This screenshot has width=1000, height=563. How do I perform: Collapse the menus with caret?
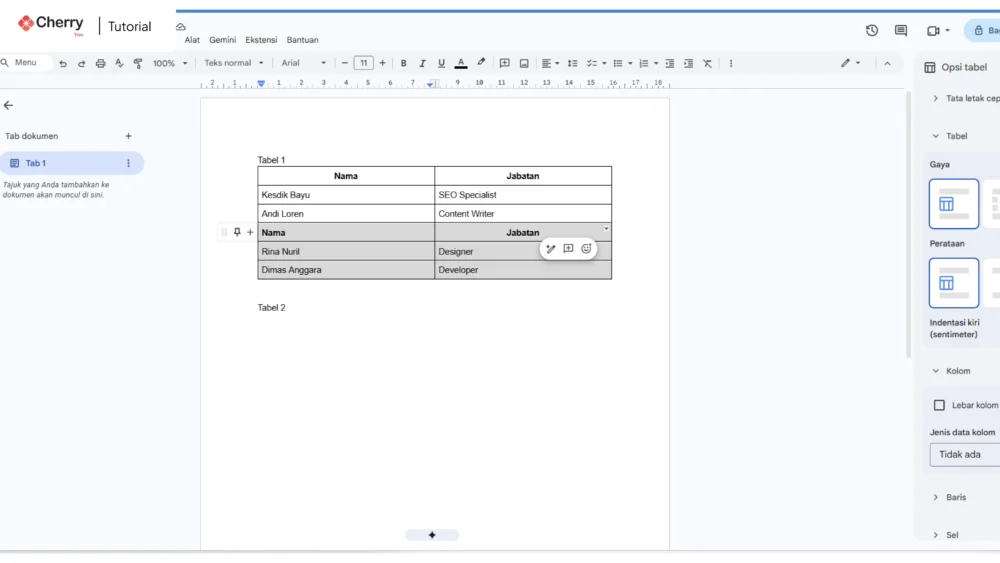(887, 63)
